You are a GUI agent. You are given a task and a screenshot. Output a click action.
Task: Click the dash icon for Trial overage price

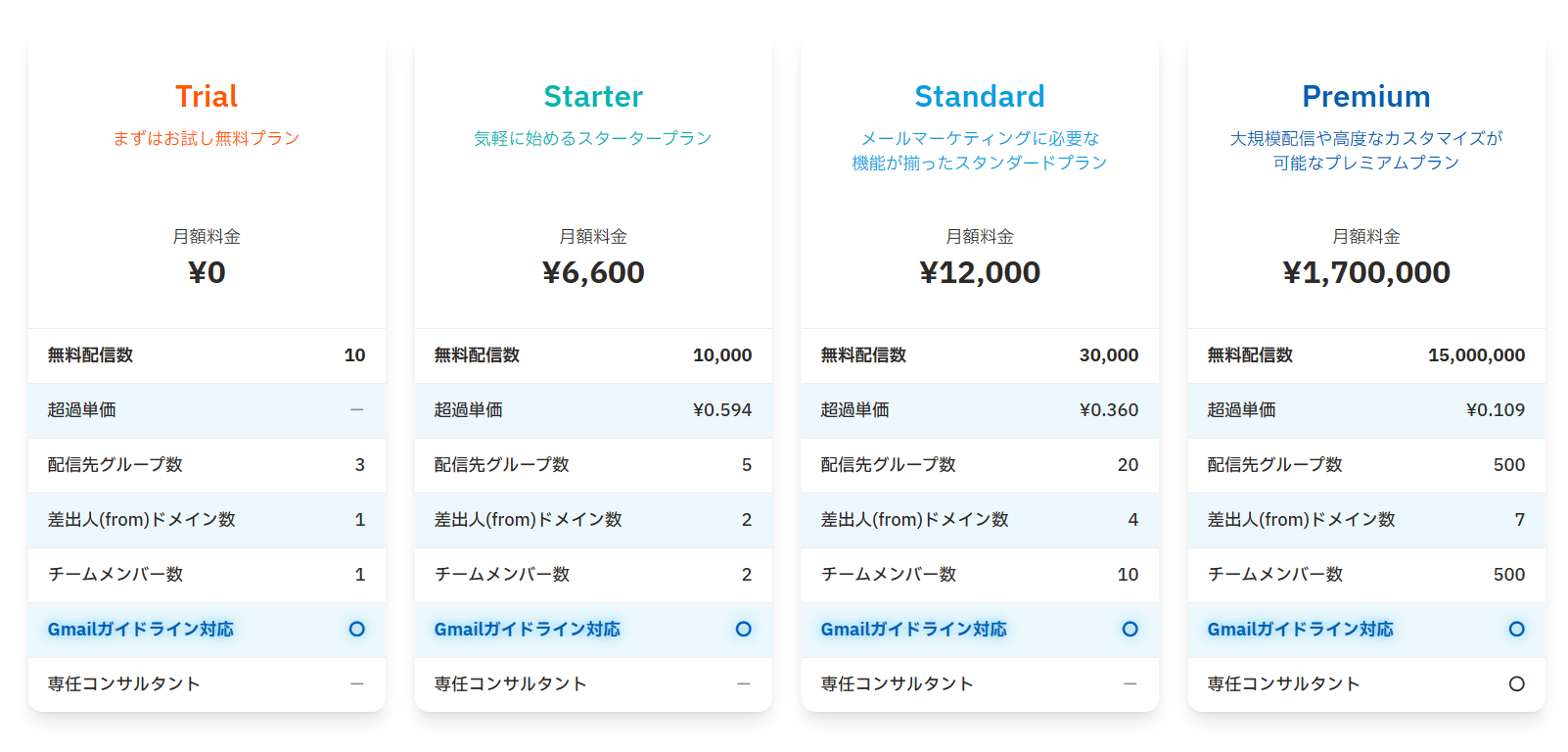(357, 410)
